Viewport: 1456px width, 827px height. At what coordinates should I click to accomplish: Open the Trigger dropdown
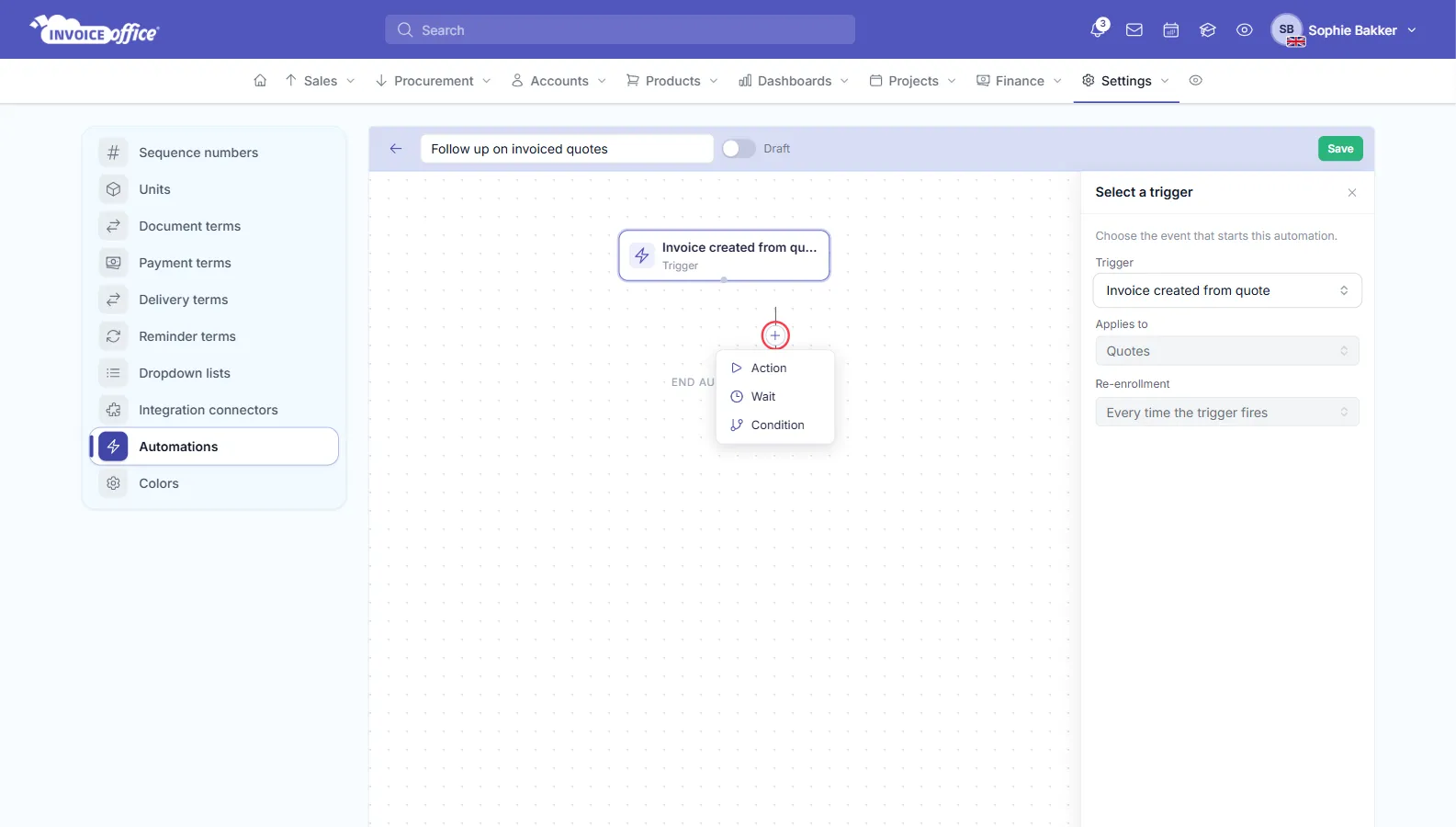(1226, 290)
